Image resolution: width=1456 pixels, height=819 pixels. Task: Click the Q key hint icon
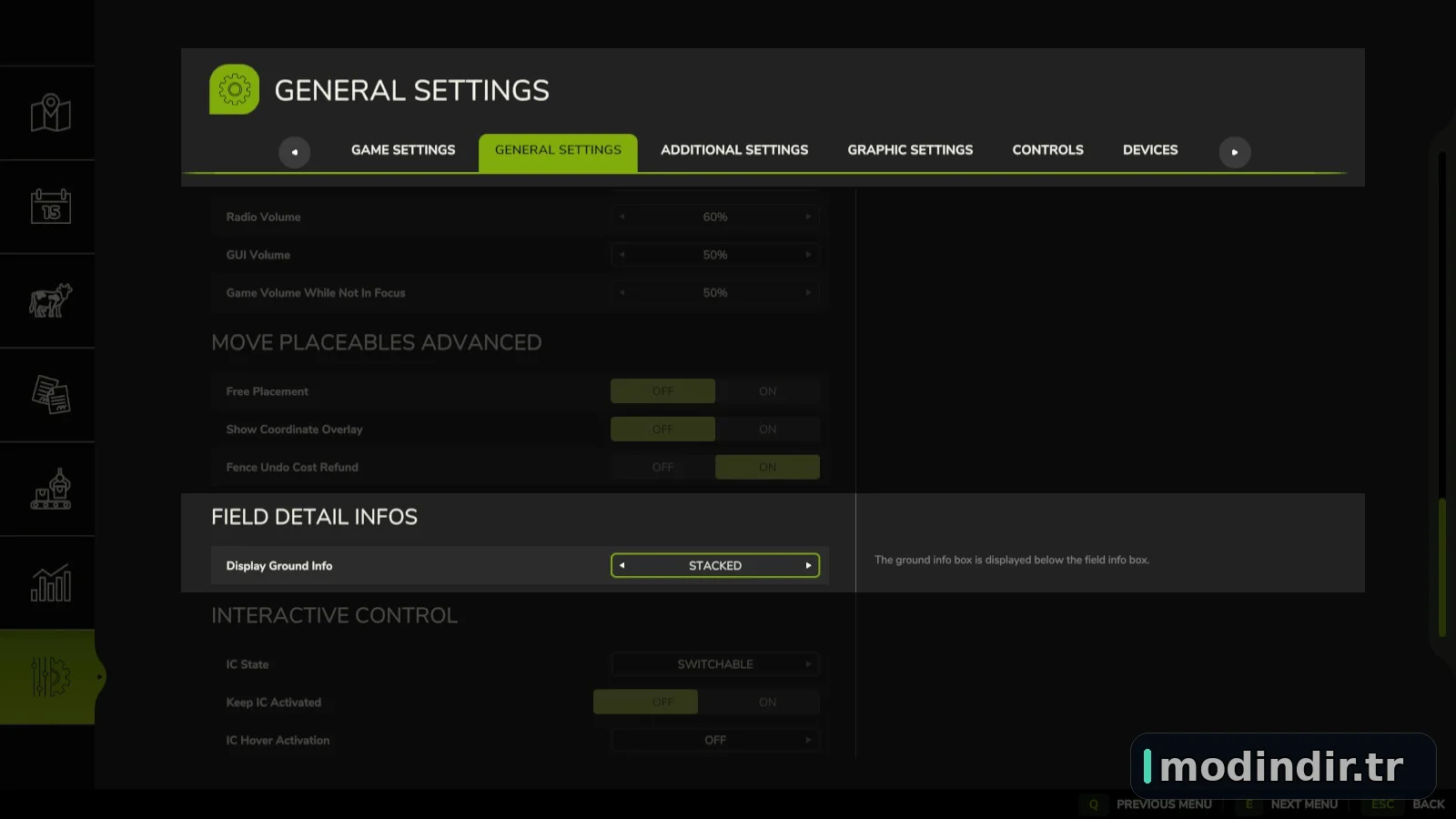[1094, 804]
